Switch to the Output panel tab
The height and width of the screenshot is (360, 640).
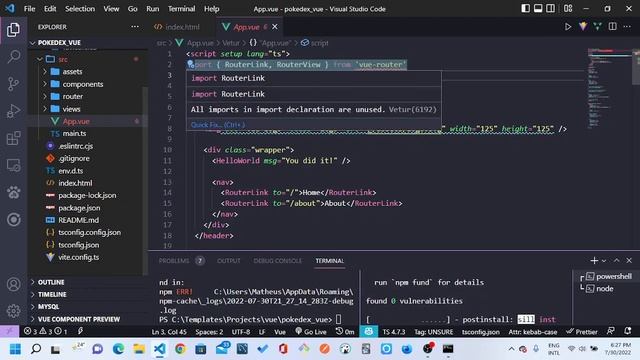(229, 260)
